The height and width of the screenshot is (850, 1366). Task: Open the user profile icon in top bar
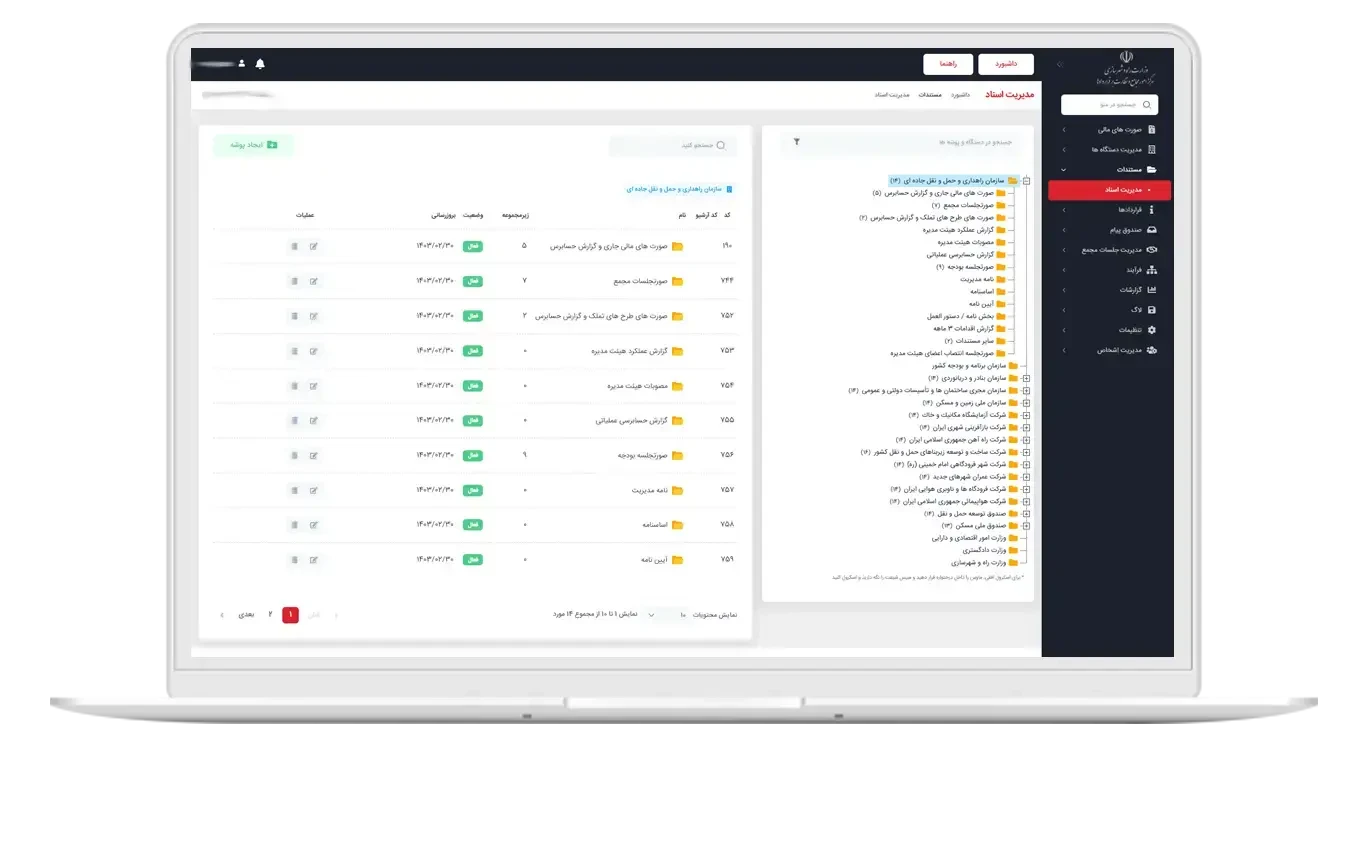[x=241, y=64]
